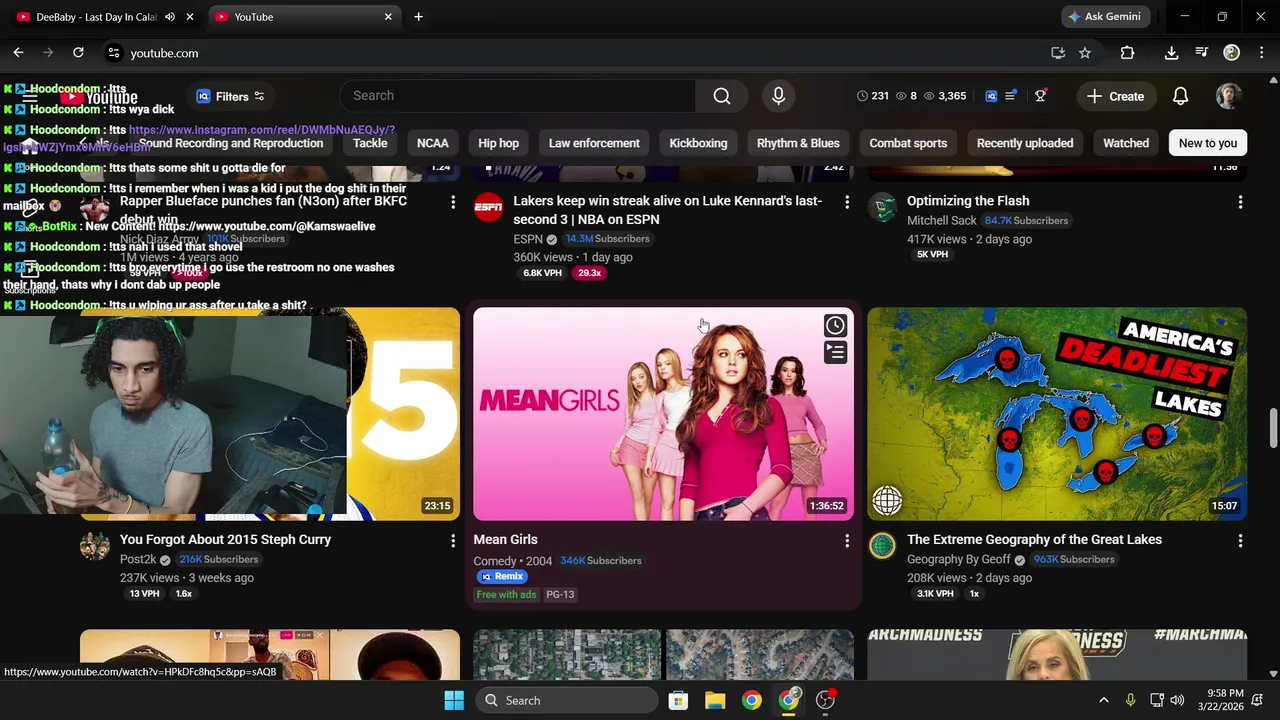This screenshot has width=1280, height=720.
Task: Focus the YouTube search box
Action: (518, 96)
